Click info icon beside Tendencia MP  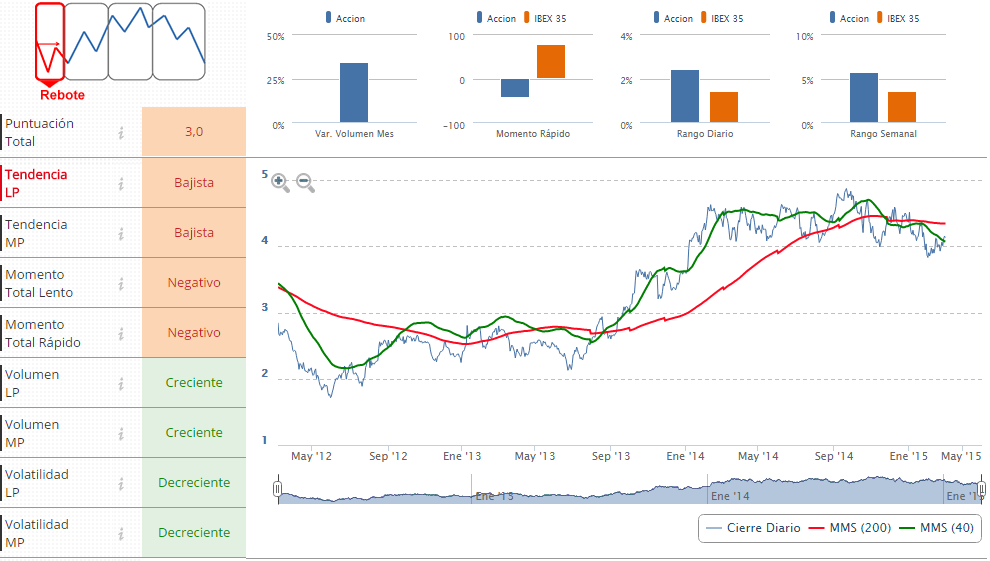tap(121, 233)
